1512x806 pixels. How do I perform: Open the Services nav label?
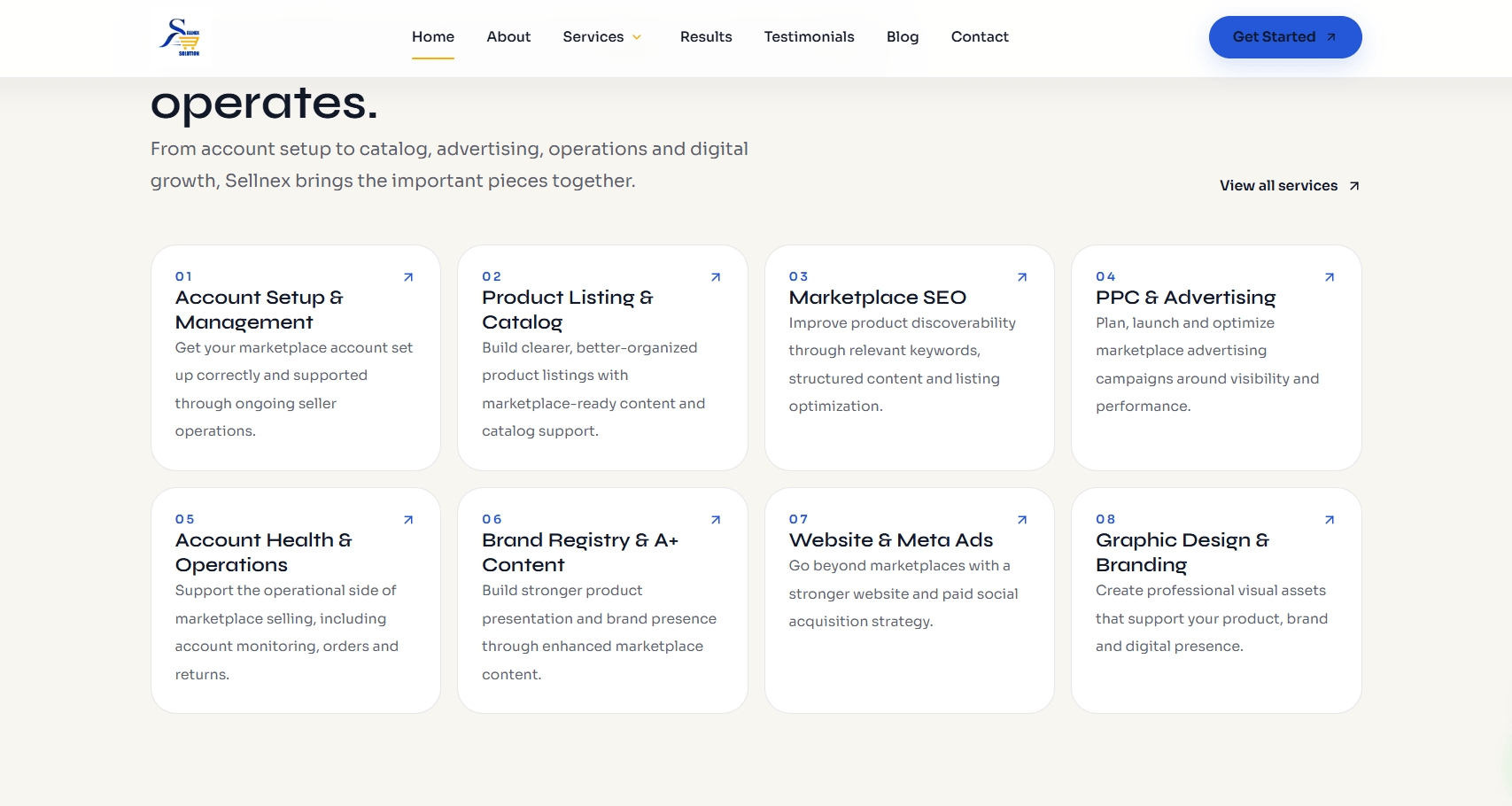tap(593, 37)
